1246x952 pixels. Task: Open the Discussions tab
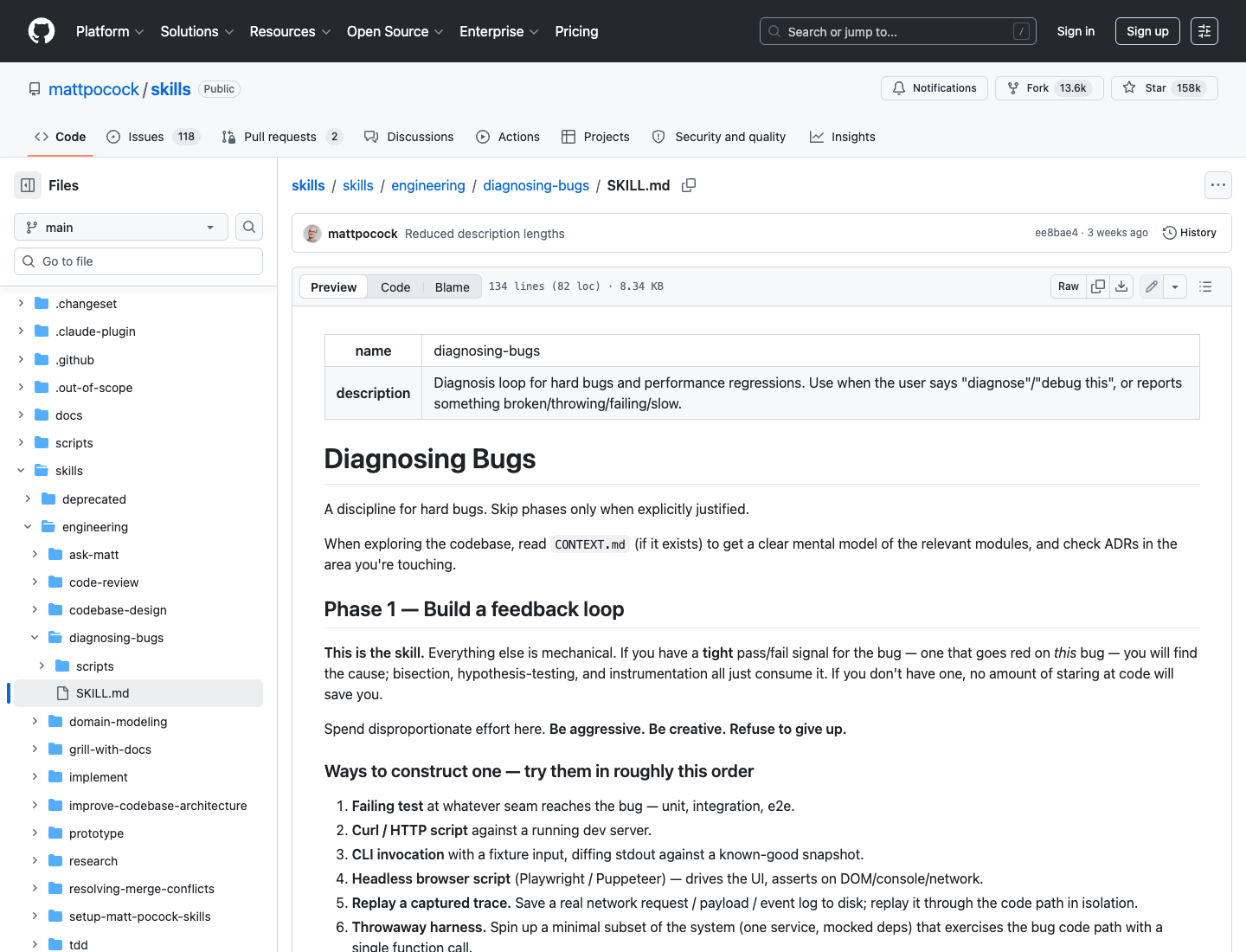click(408, 137)
